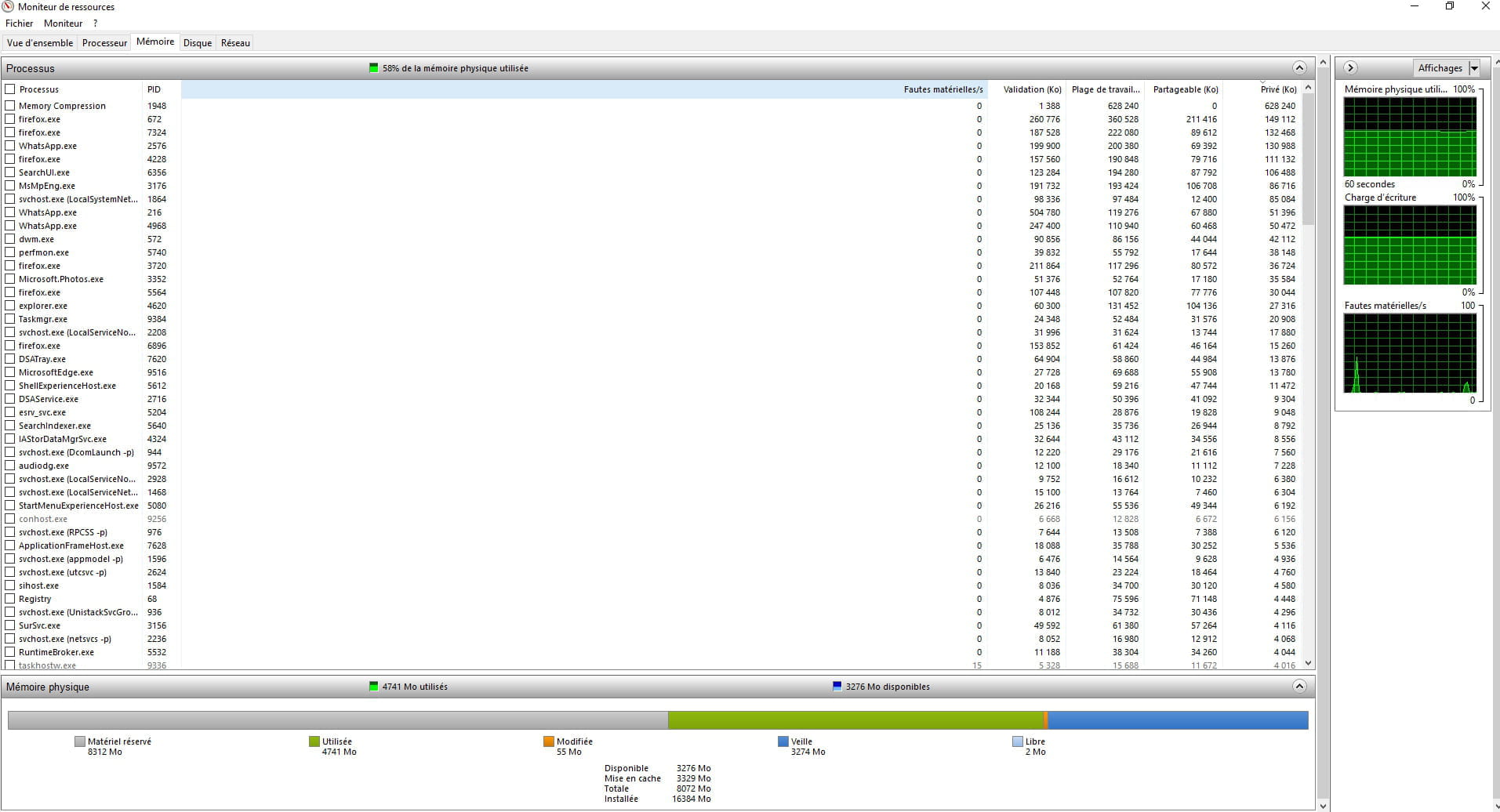
Task: Open the Affichages dropdown arrow
Action: coord(1474,68)
